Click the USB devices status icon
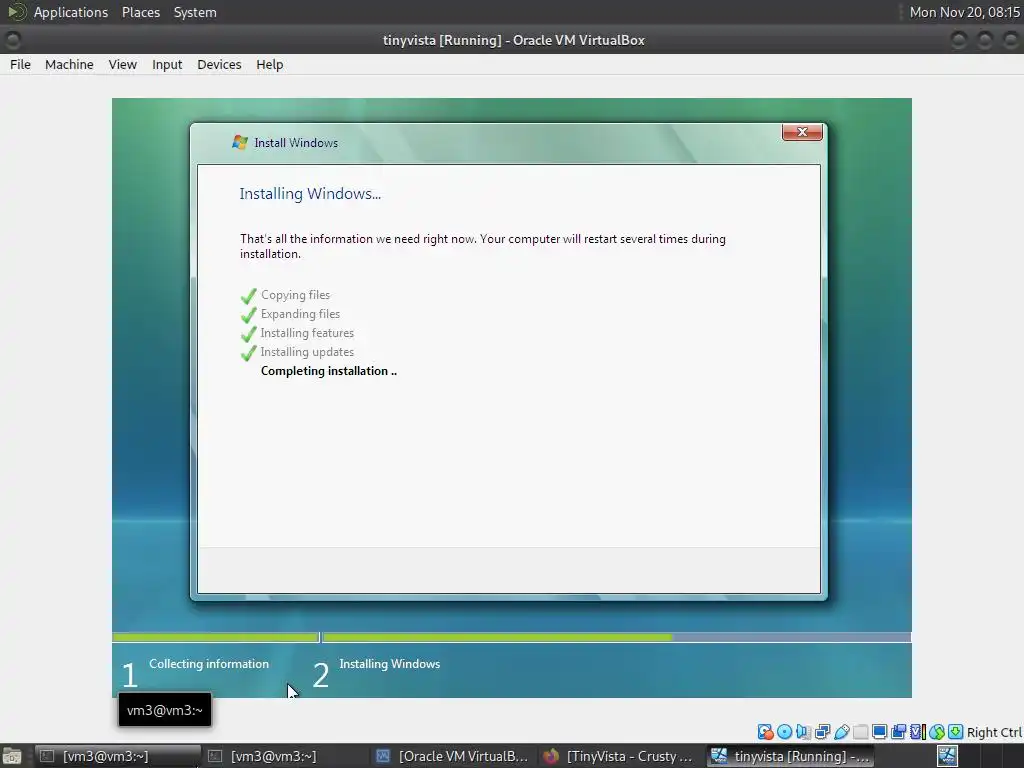Image resolution: width=1024 pixels, height=768 pixels. 842,732
